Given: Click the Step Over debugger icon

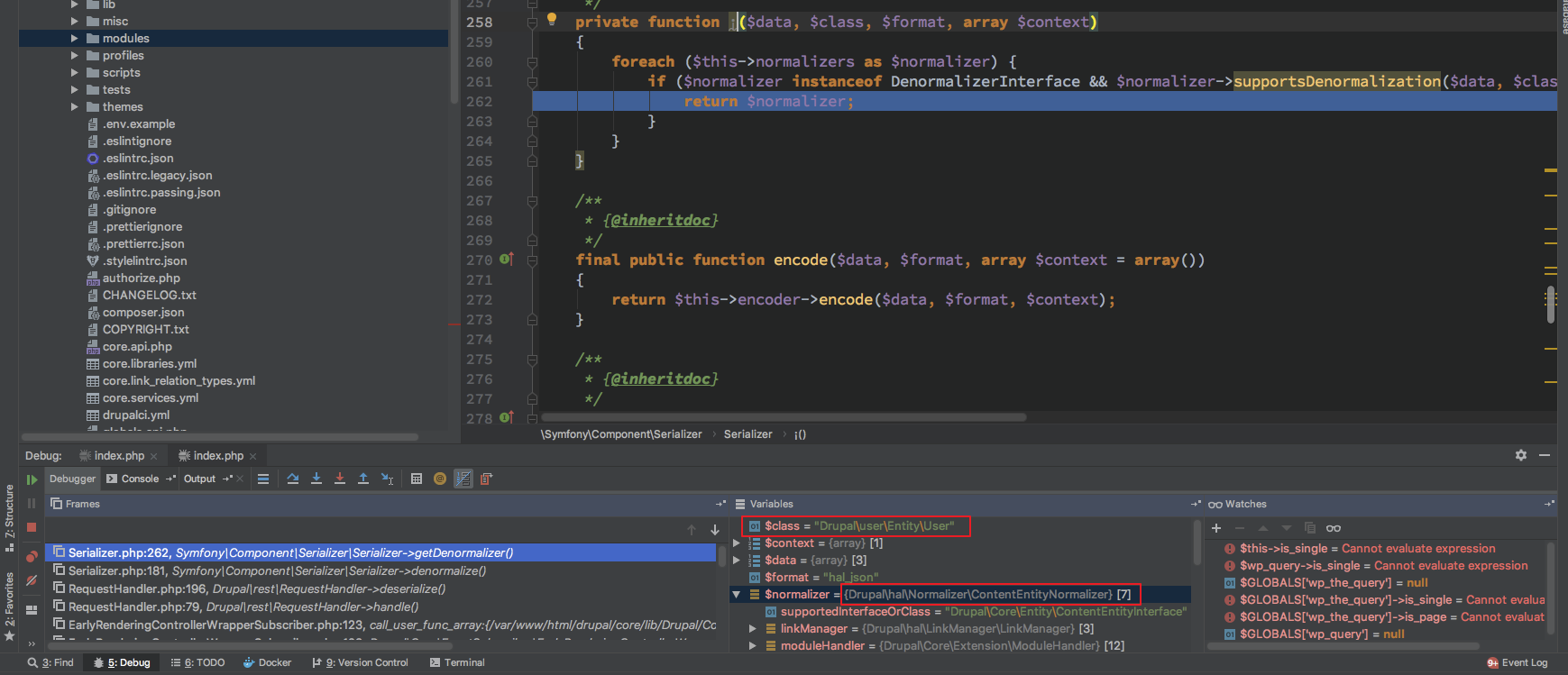Looking at the screenshot, I should (x=293, y=479).
